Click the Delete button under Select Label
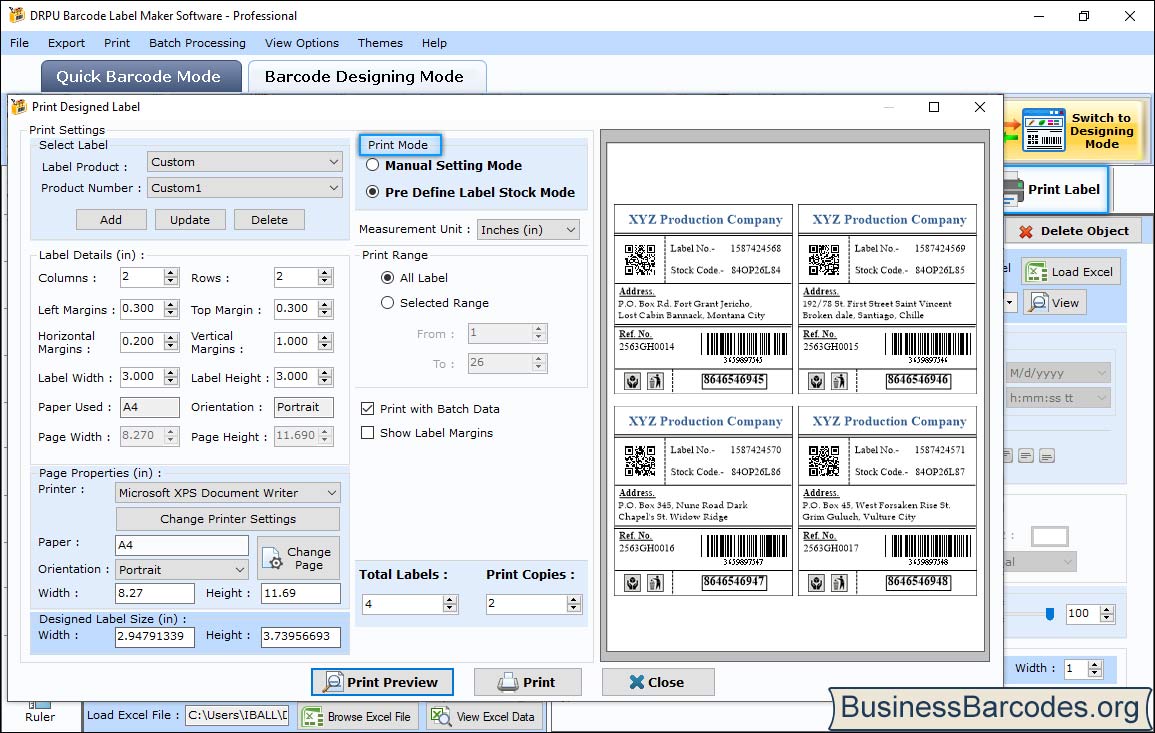This screenshot has height=733, width=1155. (x=270, y=220)
